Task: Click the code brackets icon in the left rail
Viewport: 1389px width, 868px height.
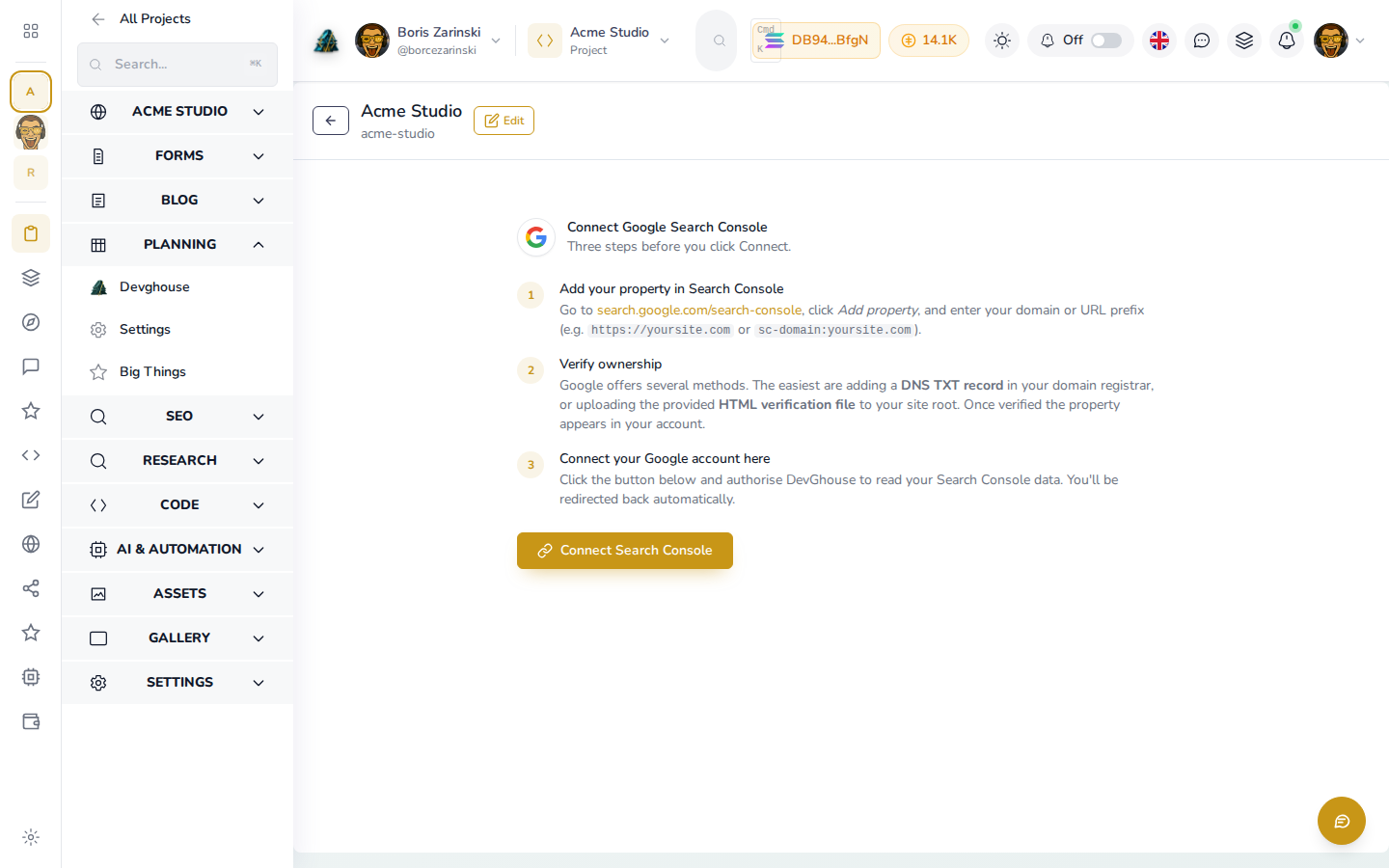Action: [31, 455]
